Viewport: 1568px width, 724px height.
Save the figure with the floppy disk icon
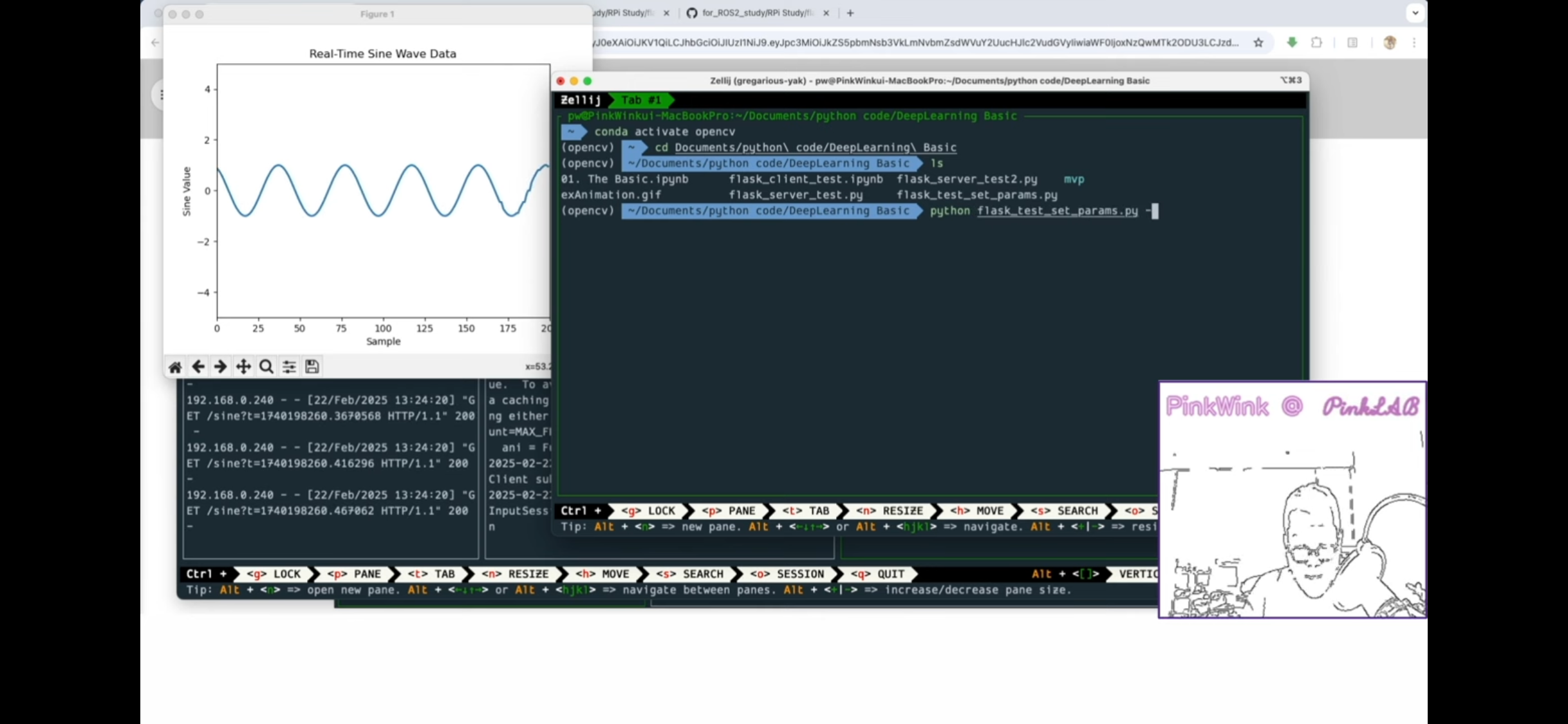point(312,367)
